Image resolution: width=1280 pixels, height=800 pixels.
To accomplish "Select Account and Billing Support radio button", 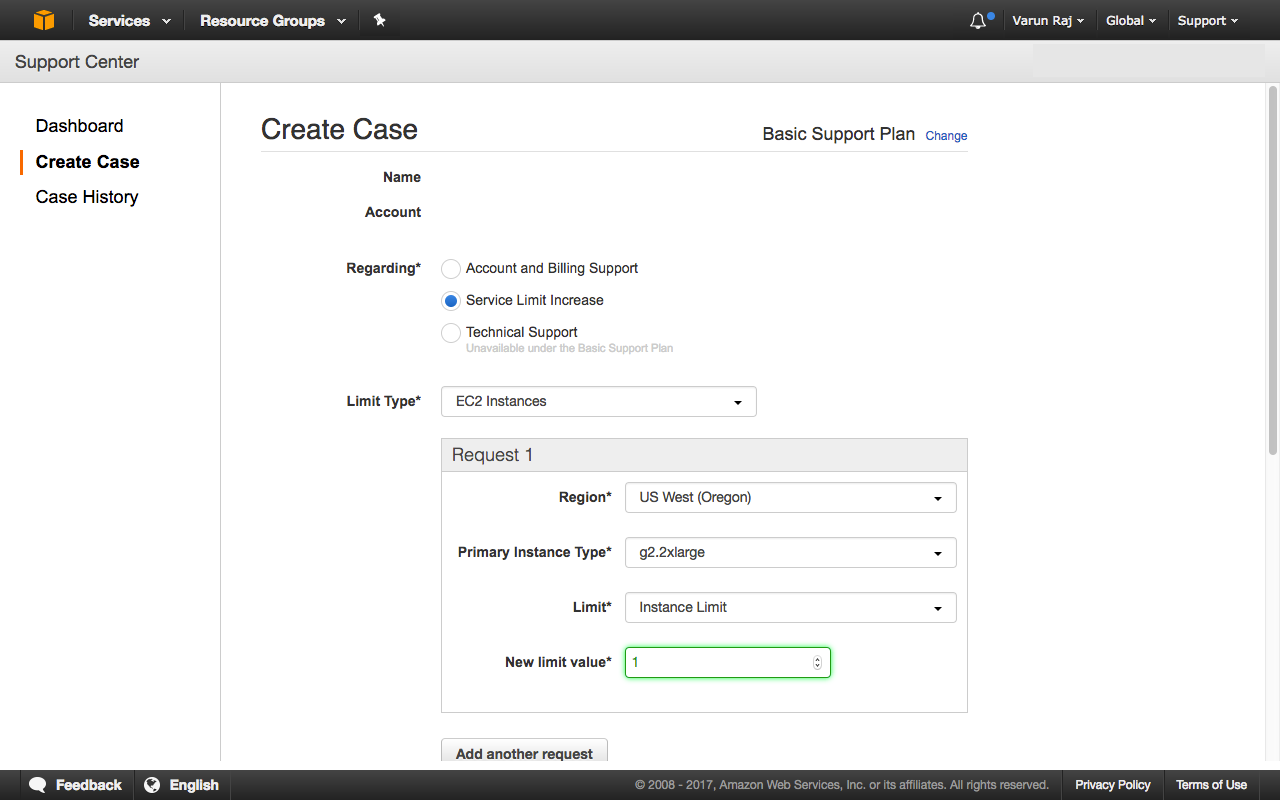I will (451, 269).
